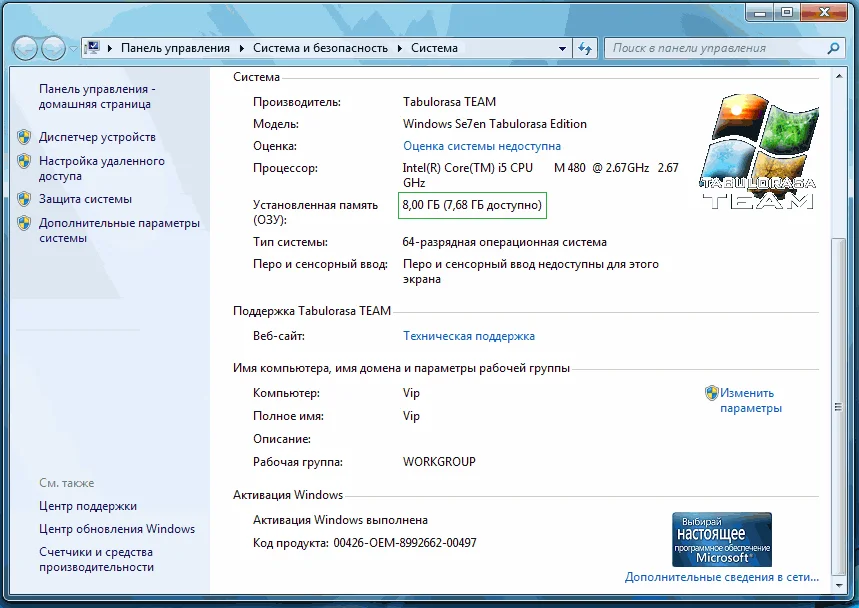Click Изменить параметры link
Image resolution: width=859 pixels, height=608 pixels.
click(x=751, y=400)
